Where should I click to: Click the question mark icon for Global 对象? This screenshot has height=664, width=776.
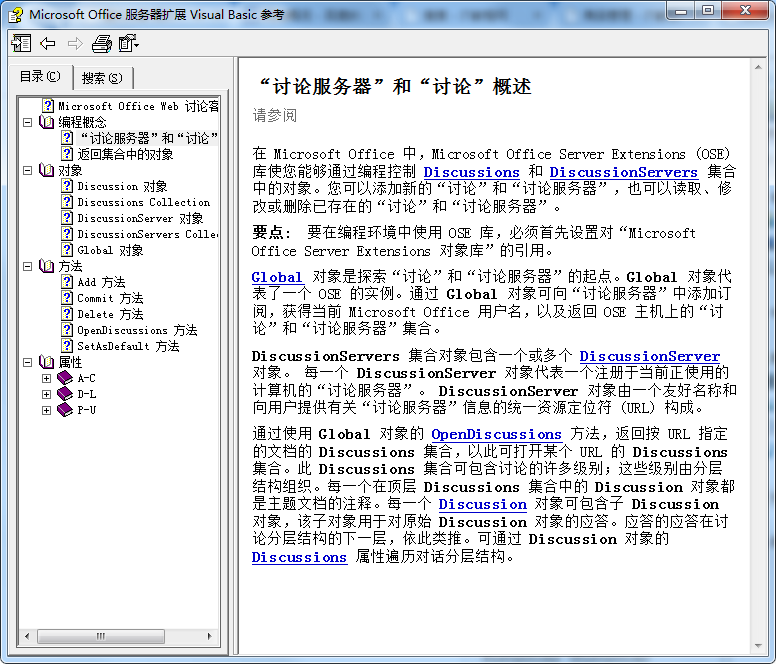click(x=67, y=250)
